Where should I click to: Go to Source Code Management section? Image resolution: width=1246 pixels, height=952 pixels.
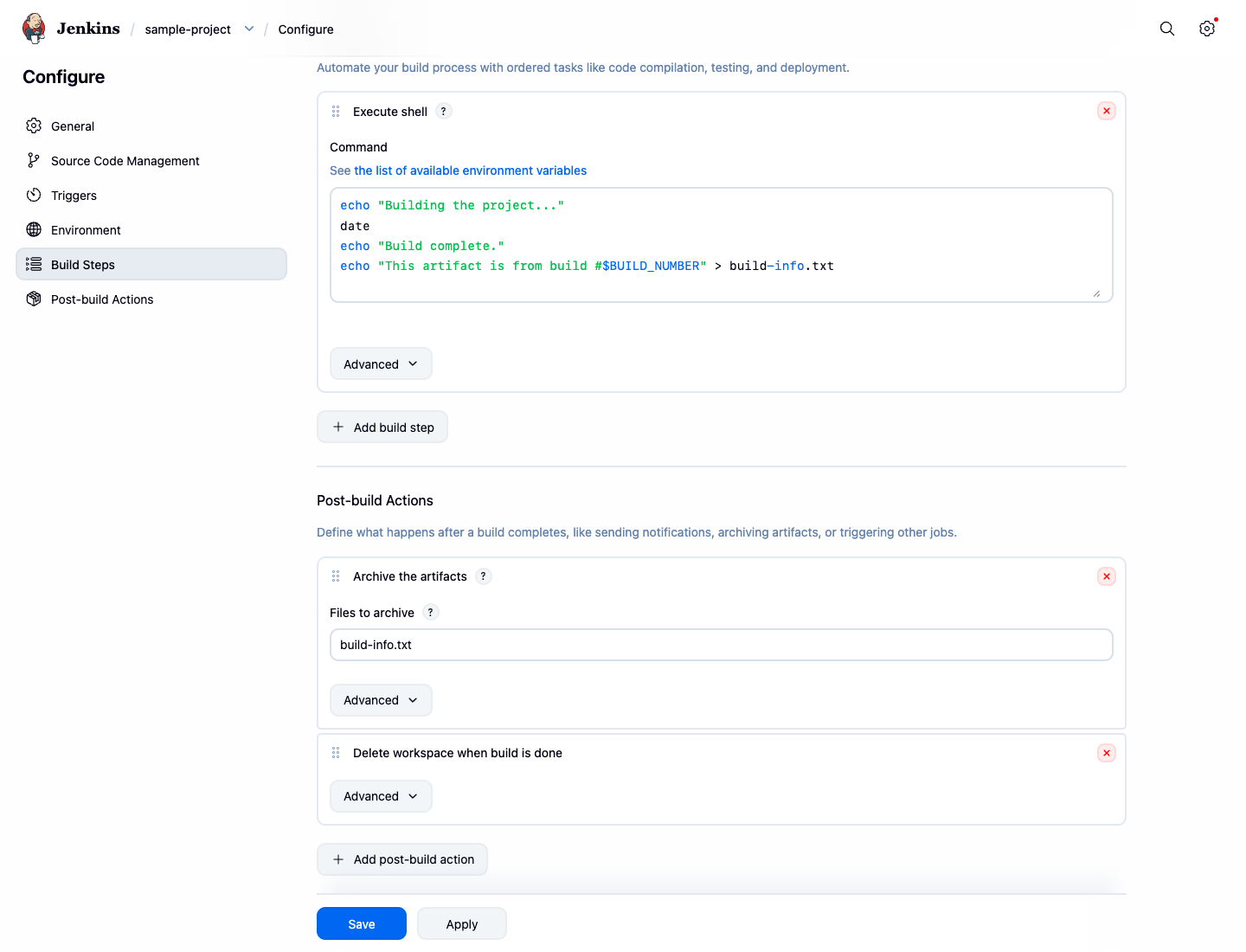coord(151,160)
